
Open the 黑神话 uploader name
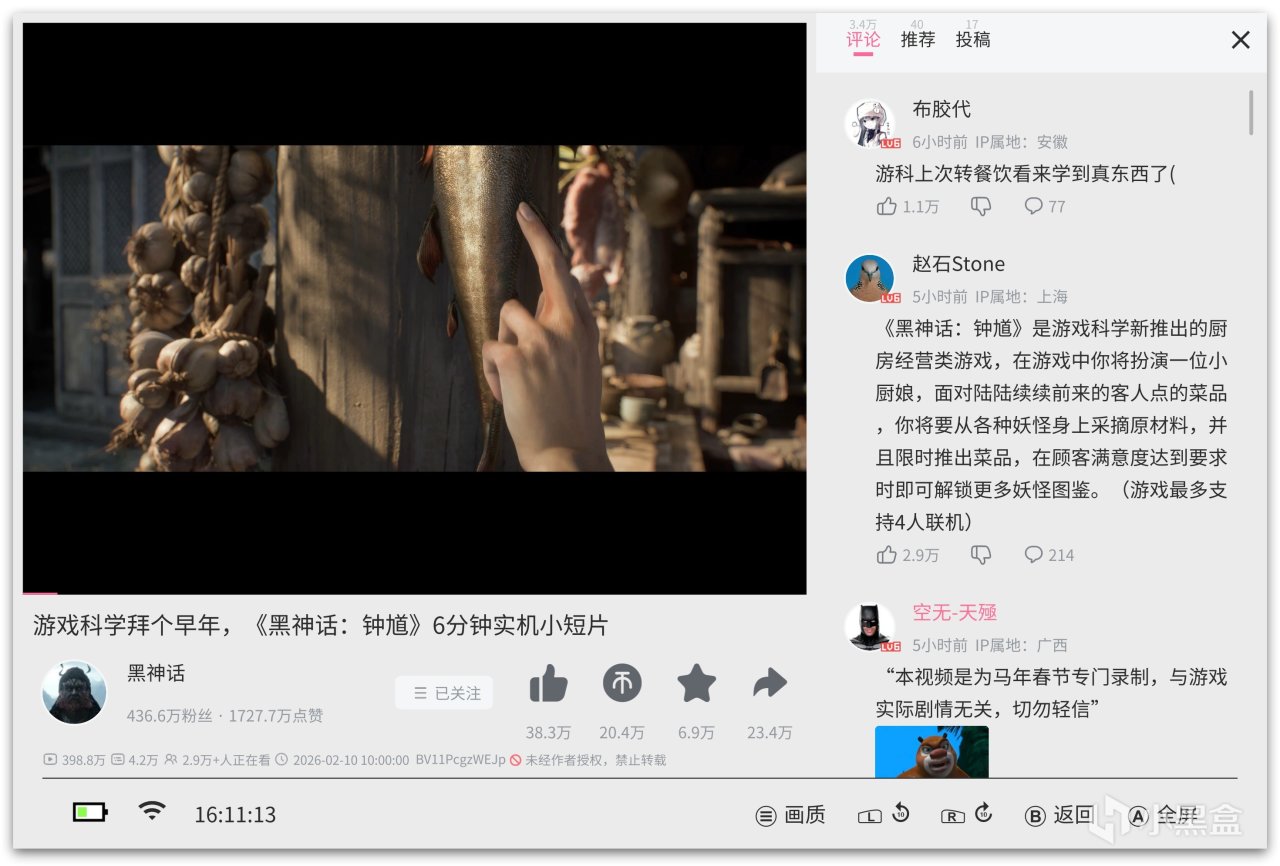point(156,673)
